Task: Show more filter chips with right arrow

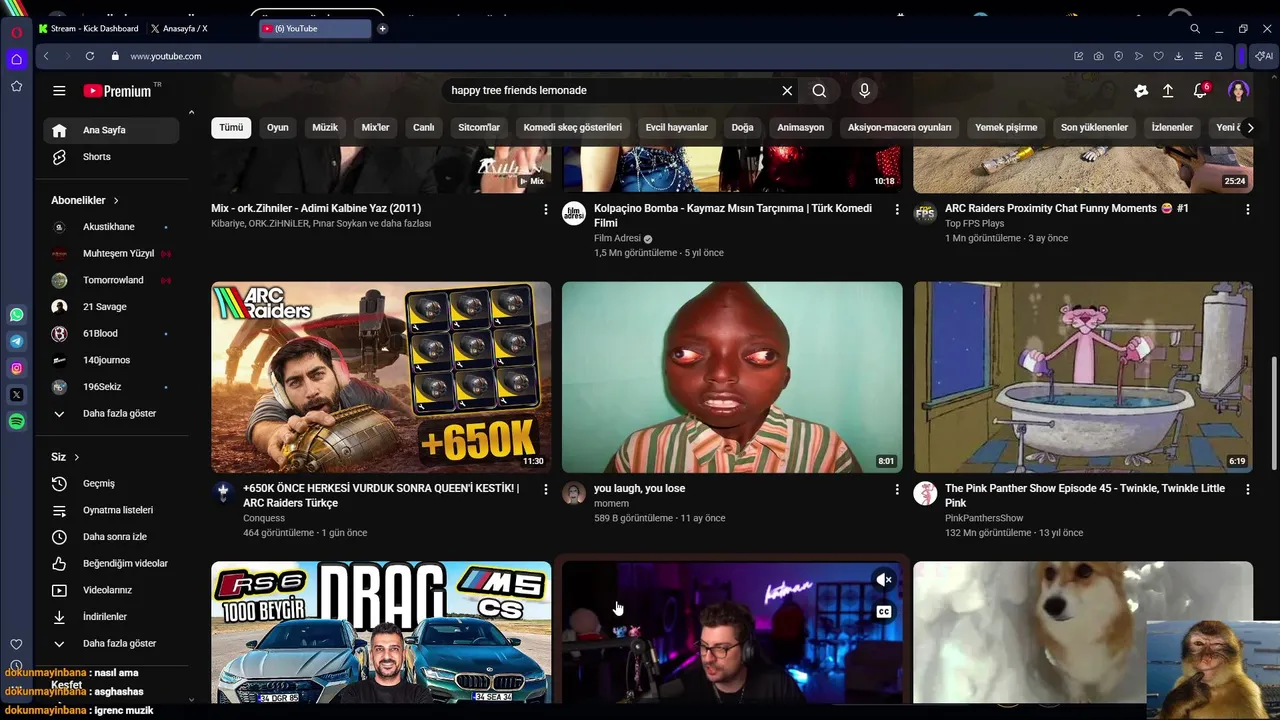Action: [x=1250, y=127]
